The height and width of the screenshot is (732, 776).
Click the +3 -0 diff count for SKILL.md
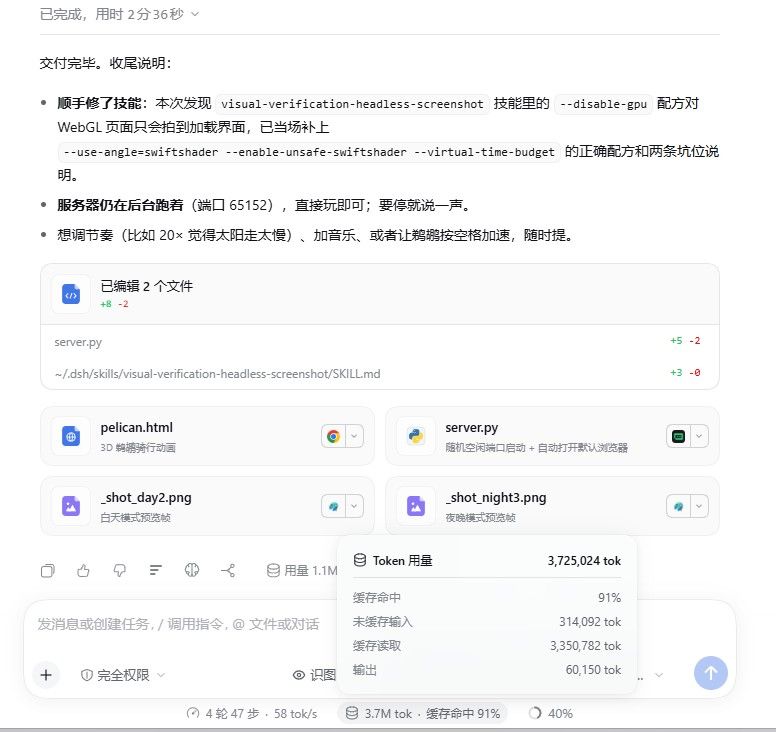[685, 372]
